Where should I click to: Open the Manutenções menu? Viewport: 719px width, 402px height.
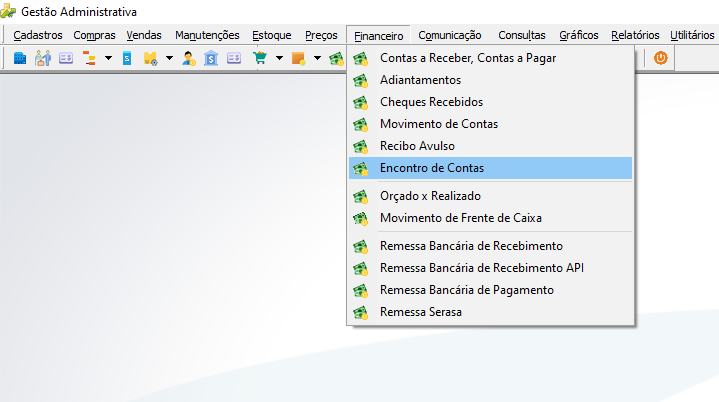pyautogui.click(x=207, y=35)
